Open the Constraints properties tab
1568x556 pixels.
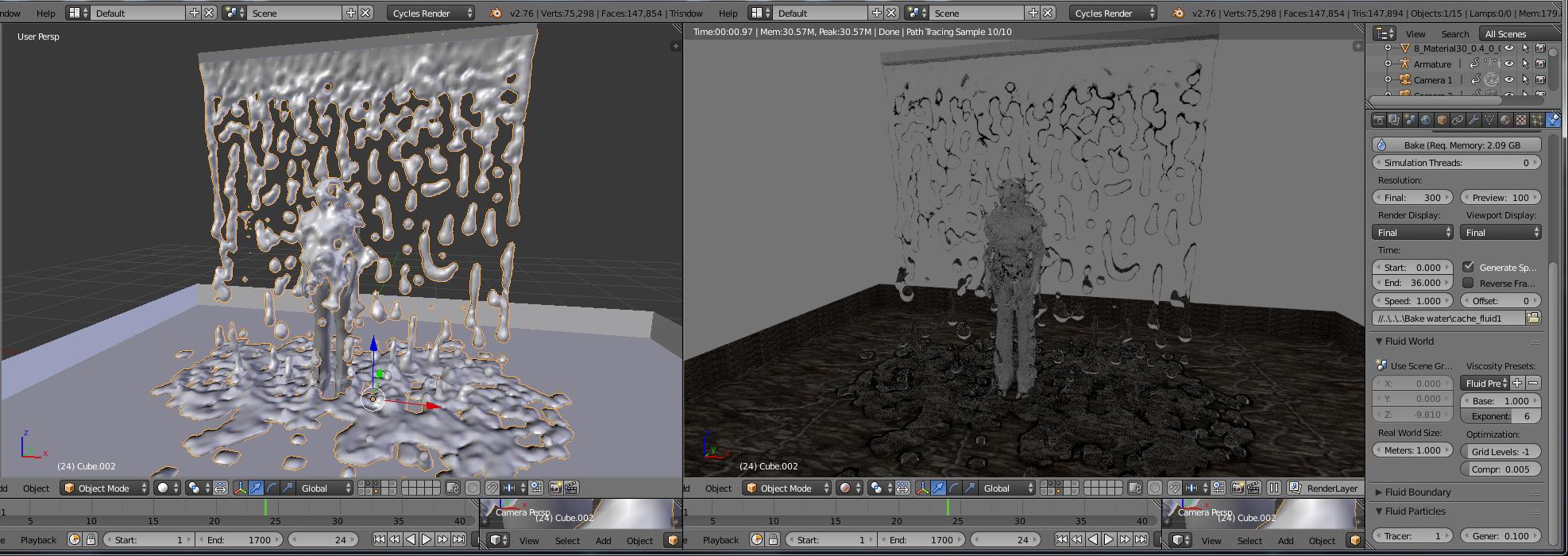(1458, 120)
